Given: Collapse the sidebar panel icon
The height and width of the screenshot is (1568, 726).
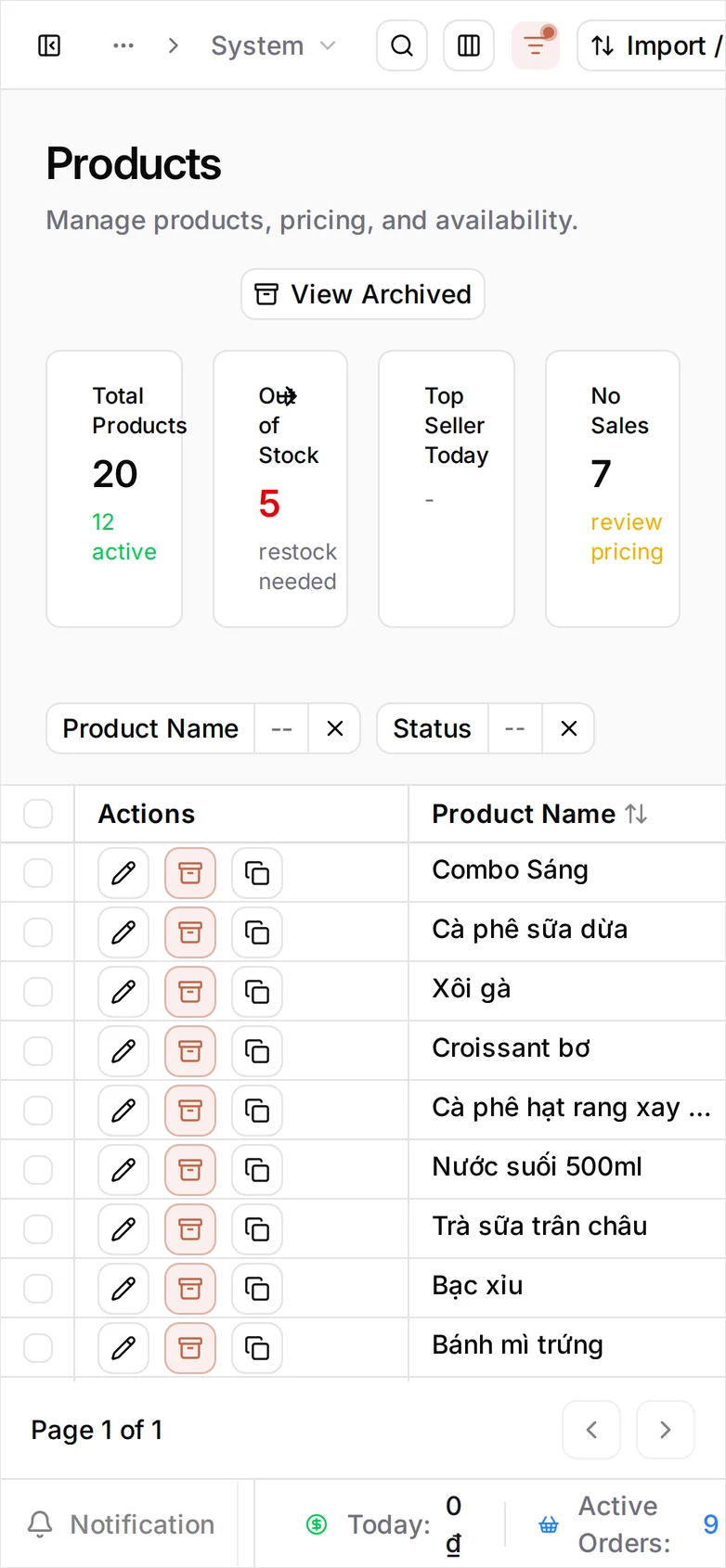Looking at the screenshot, I should 49,45.
